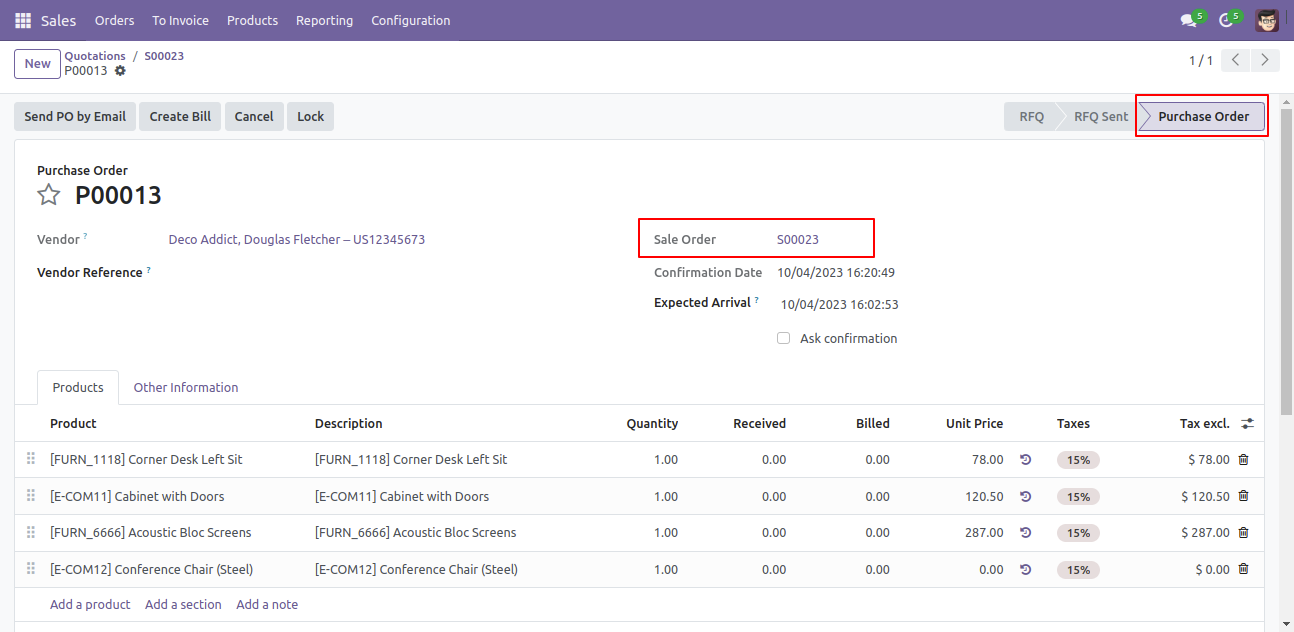Grab drag handle of Cabinet with Doors row
Screen dimensions: 1294x632
point(31,496)
